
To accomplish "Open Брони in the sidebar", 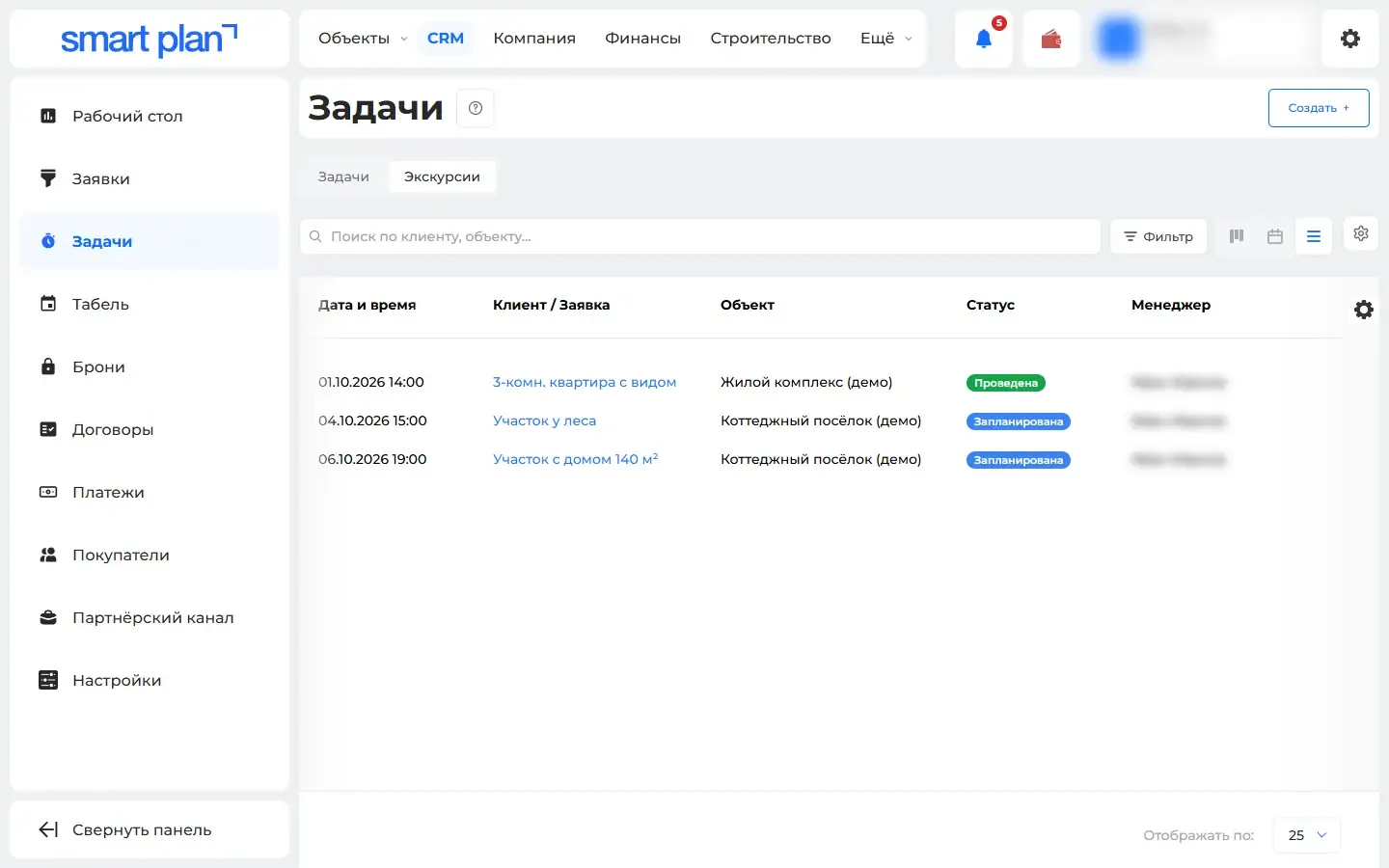I will (x=150, y=366).
